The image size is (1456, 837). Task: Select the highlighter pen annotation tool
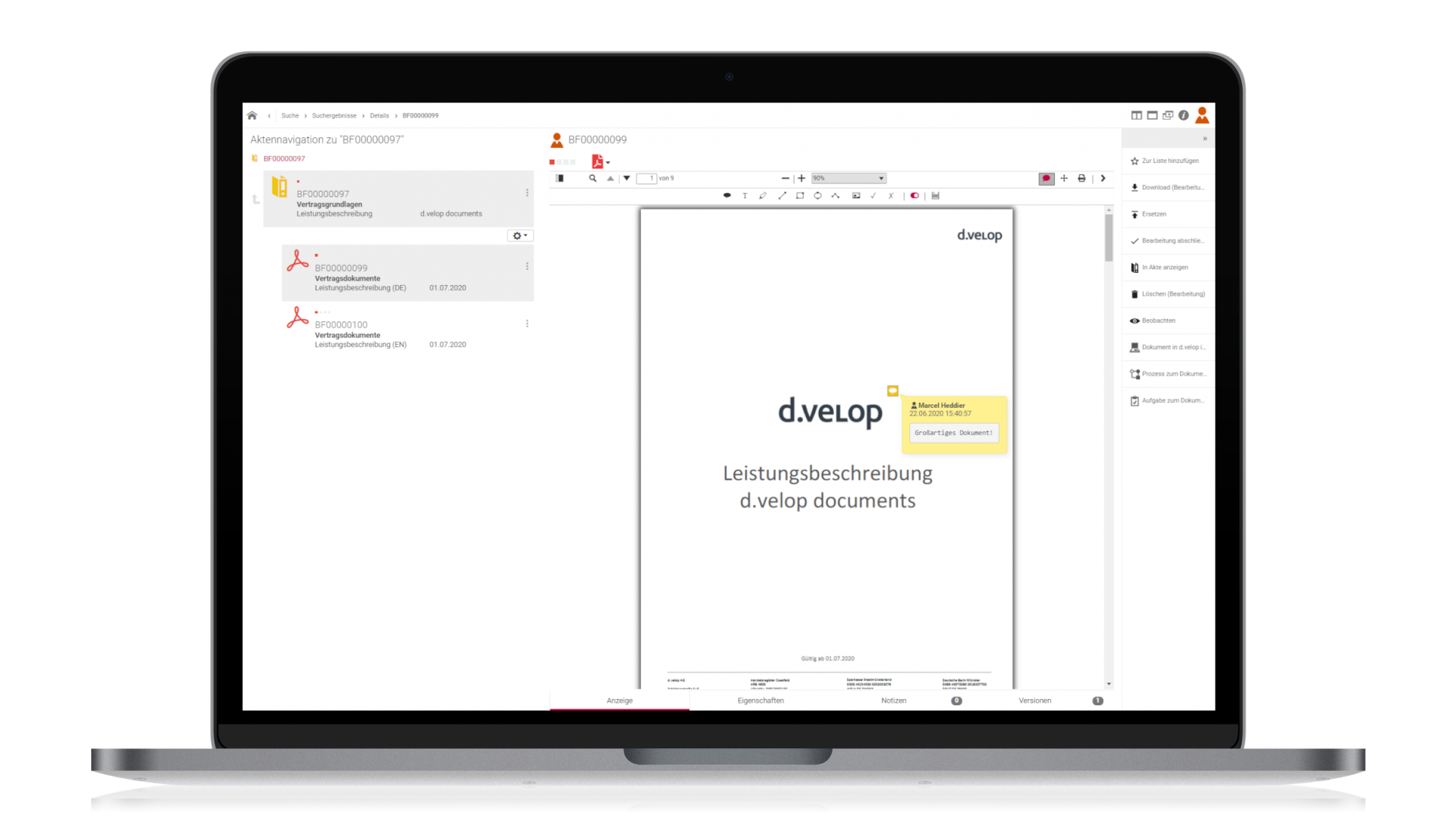click(x=763, y=196)
